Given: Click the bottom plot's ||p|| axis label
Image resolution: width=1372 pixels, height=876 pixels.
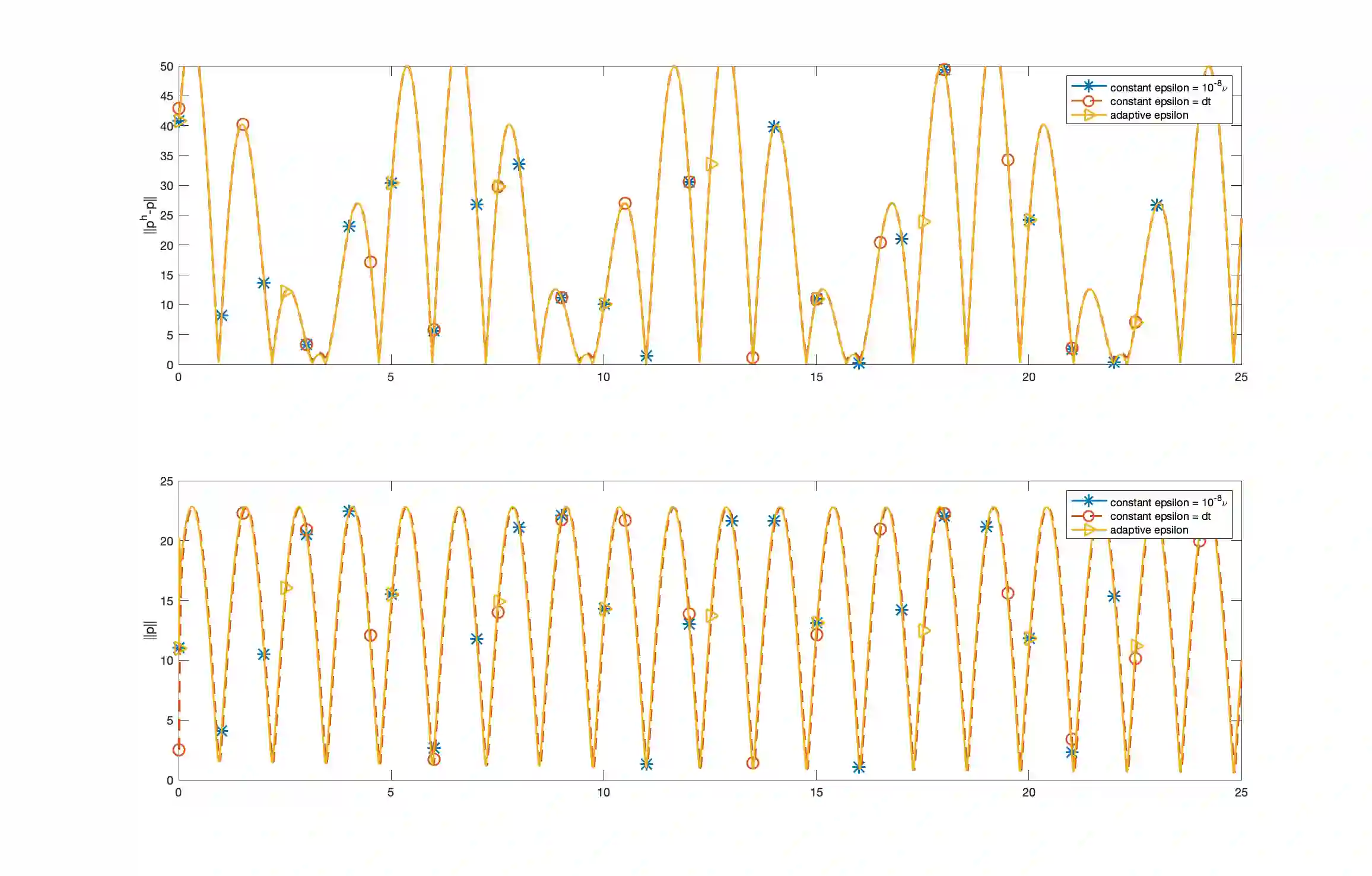Looking at the screenshot, I should [x=149, y=630].
